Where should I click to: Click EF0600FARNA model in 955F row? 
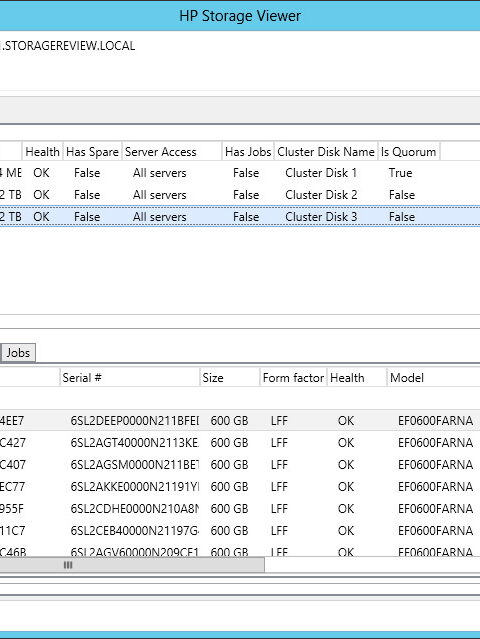436,509
